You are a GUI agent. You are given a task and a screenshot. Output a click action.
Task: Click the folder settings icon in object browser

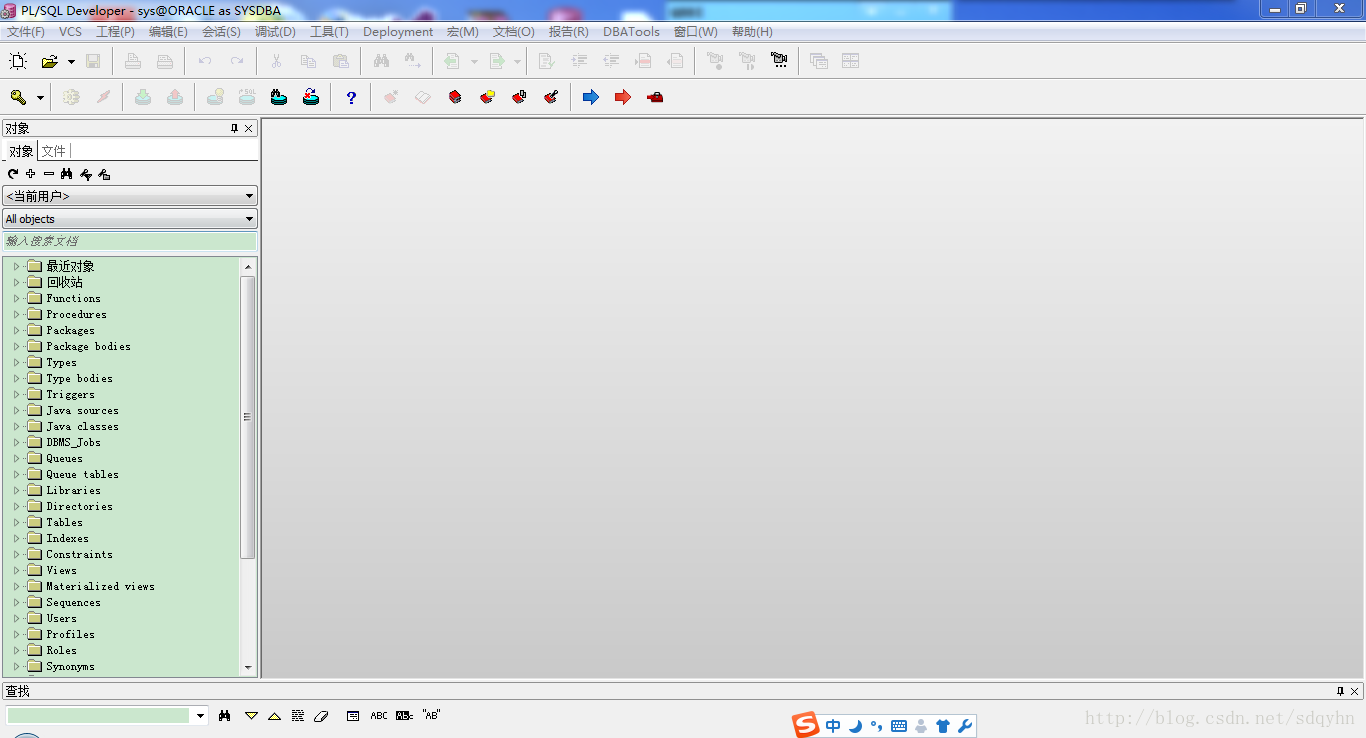click(104, 174)
